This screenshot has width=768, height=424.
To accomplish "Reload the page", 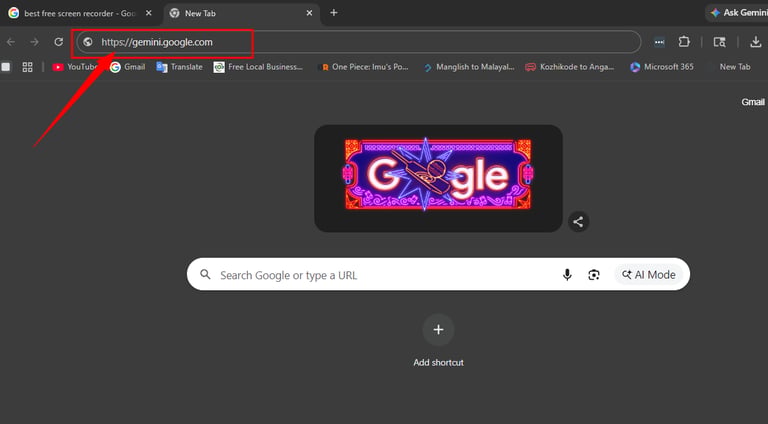I will click(58, 42).
